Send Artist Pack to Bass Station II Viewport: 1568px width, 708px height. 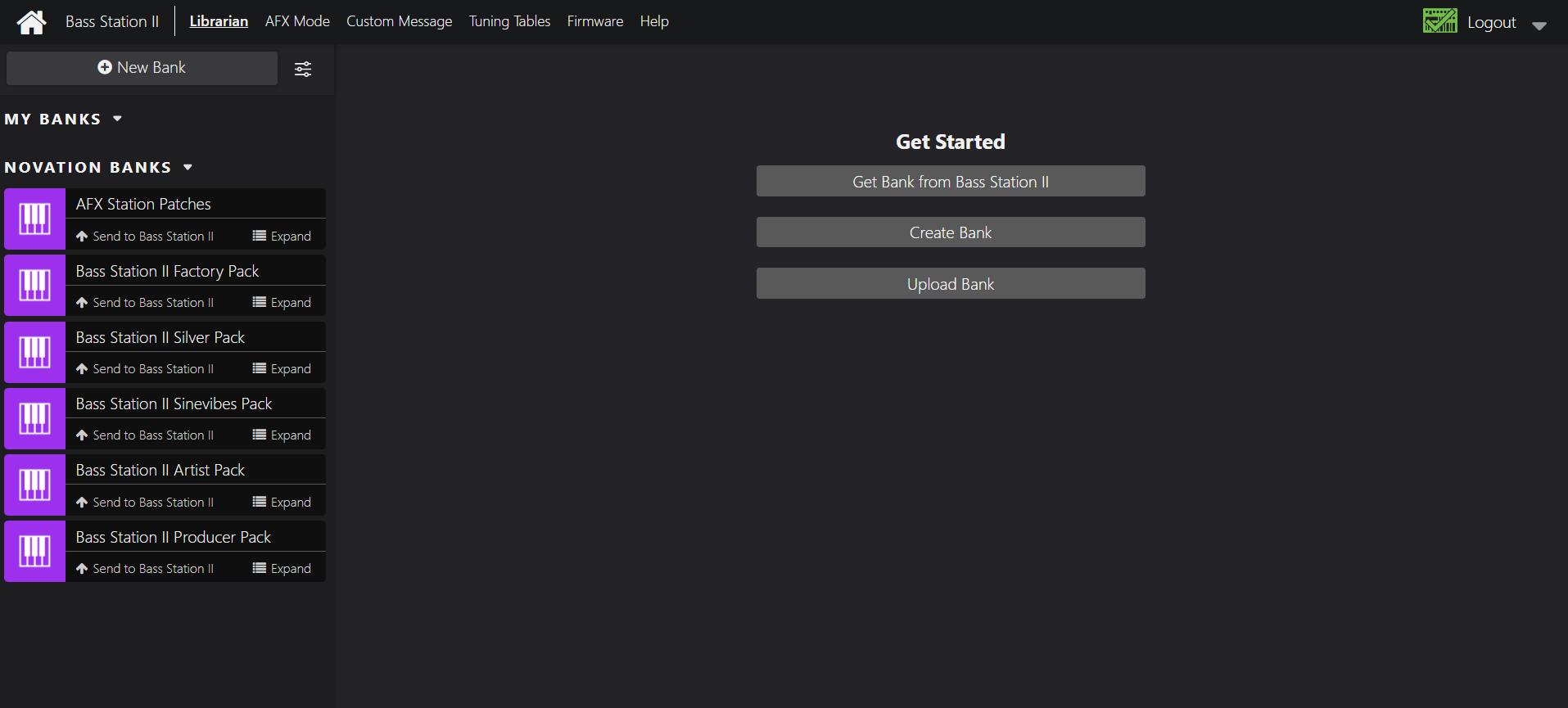click(145, 503)
